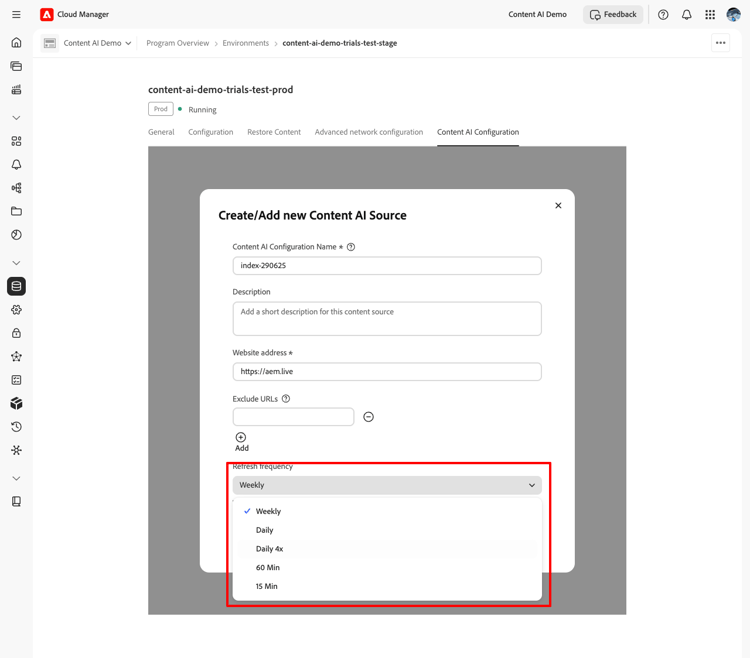The height and width of the screenshot is (658, 750).
Task: Switch to the Configuration tab
Action: click(x=210, y=132)
